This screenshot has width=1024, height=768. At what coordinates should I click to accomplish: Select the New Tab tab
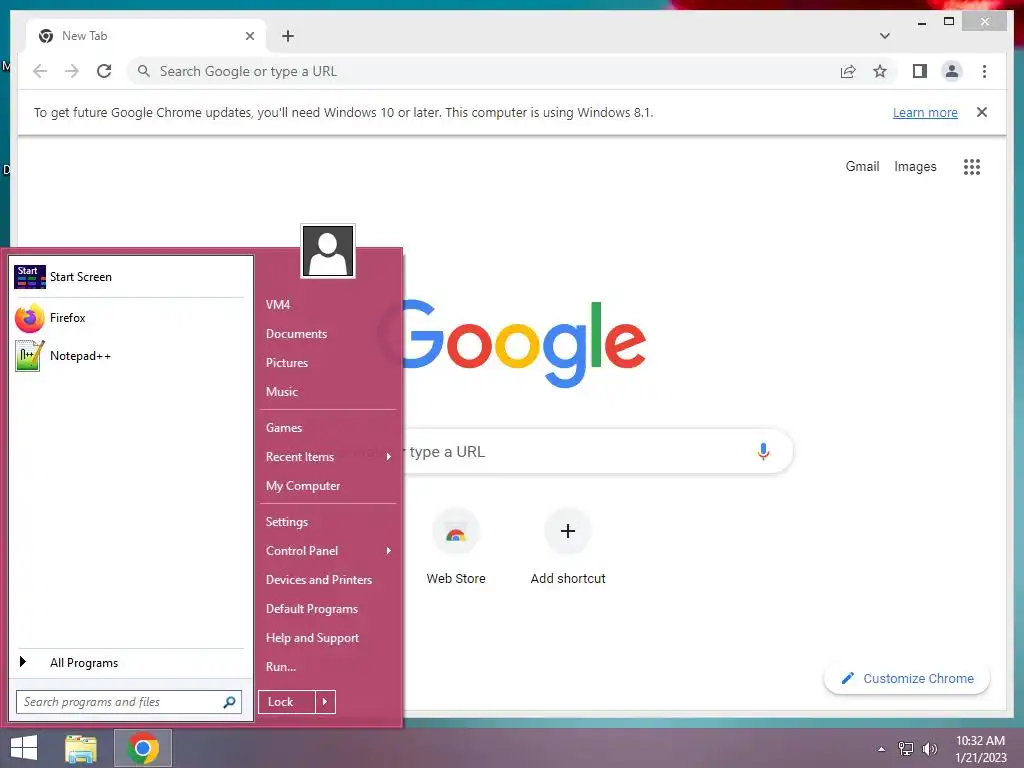click(x=145, y=36)
